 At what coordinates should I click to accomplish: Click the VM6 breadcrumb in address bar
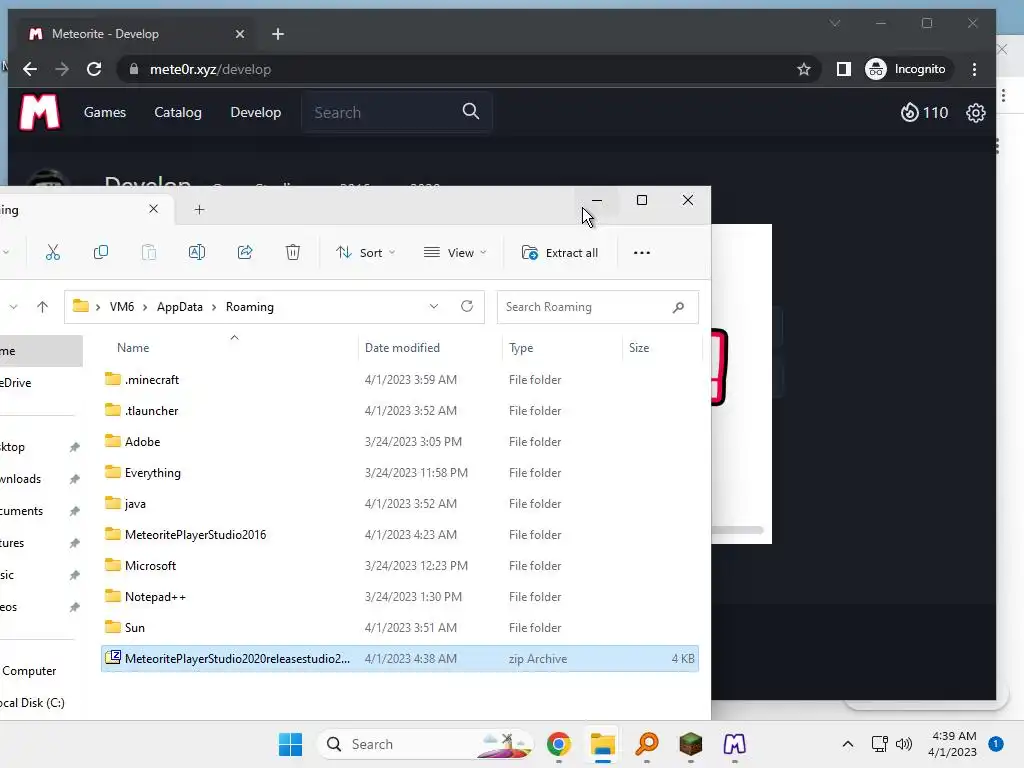[x=121, y=307]
